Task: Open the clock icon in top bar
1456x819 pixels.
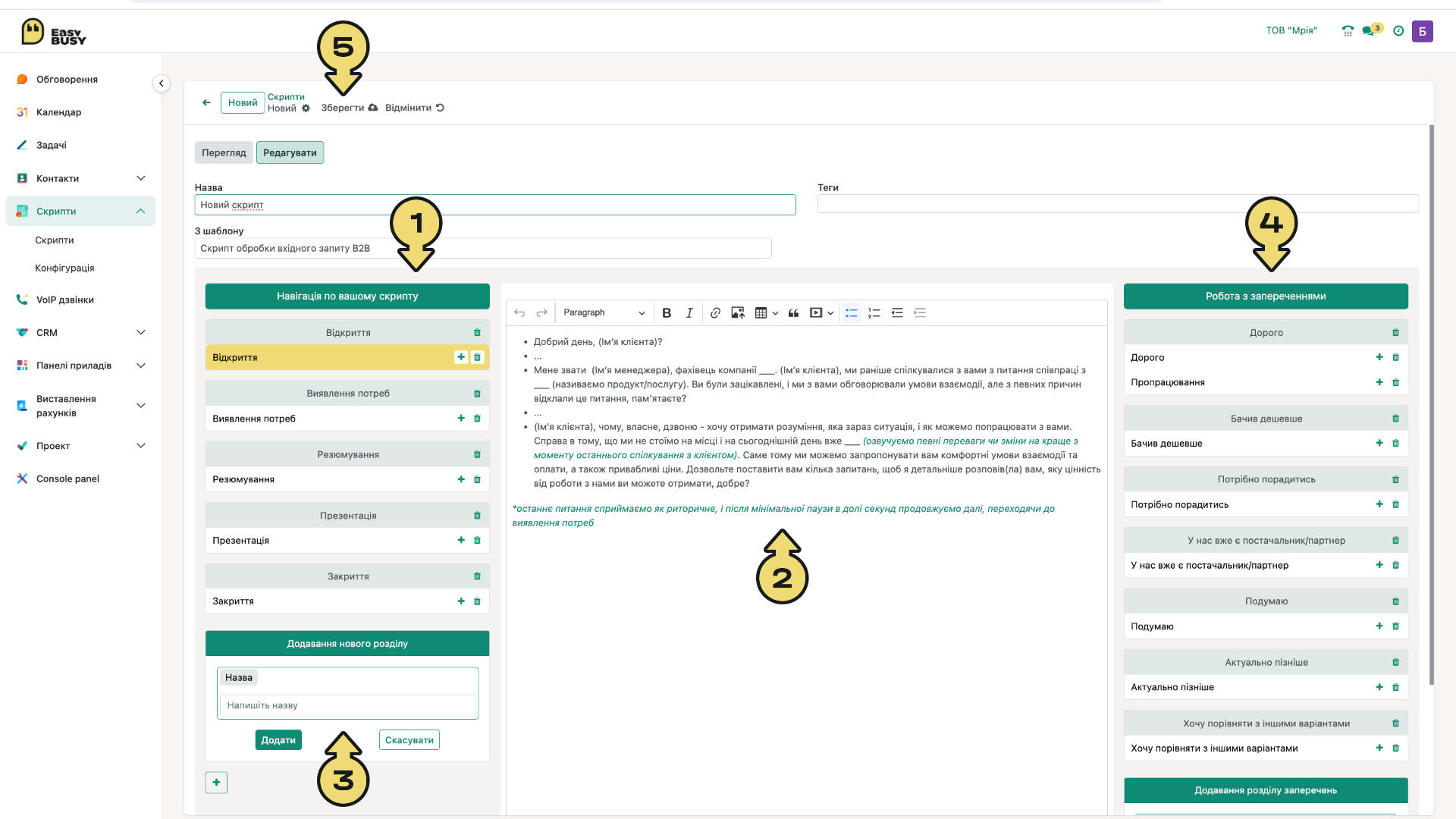Action: [x=1398, y=31]
